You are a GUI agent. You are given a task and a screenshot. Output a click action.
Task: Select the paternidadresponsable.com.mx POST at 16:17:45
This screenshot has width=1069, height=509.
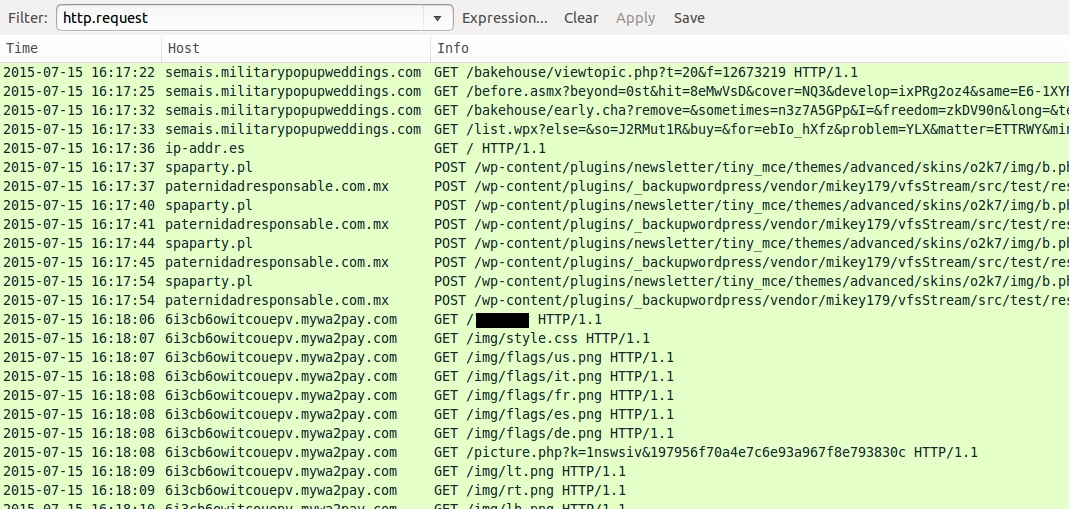point(500,262)
